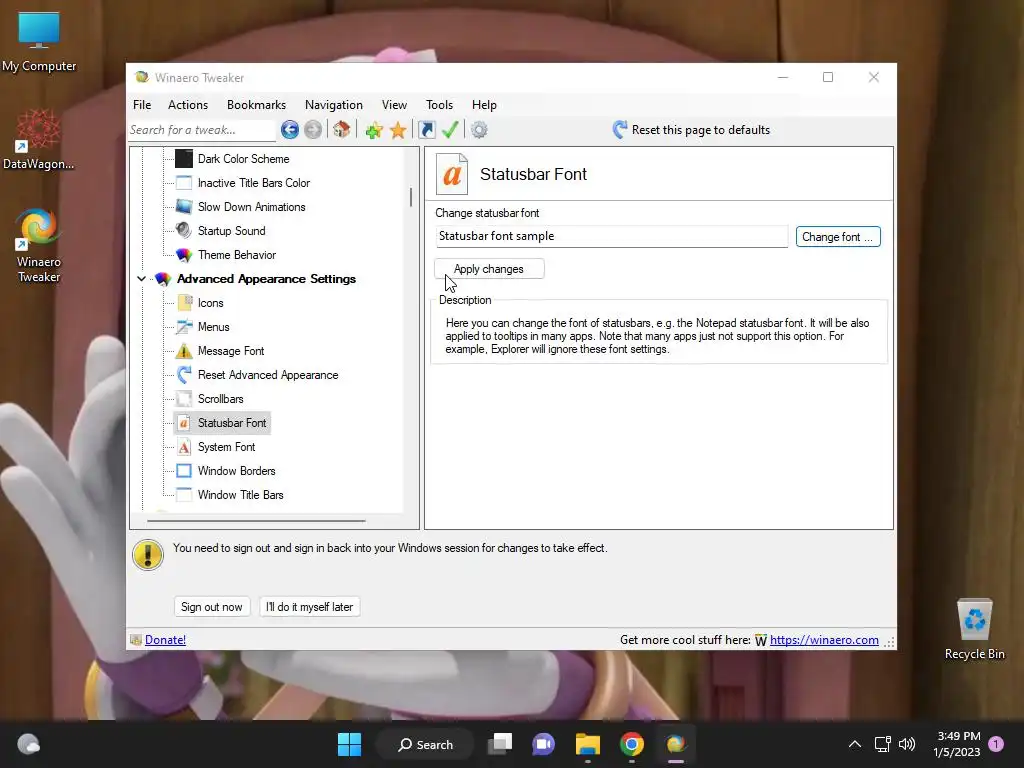Click the Forward navigation arrow icon
Viewport: 1024px width, 768px height.
pos(313,130)
